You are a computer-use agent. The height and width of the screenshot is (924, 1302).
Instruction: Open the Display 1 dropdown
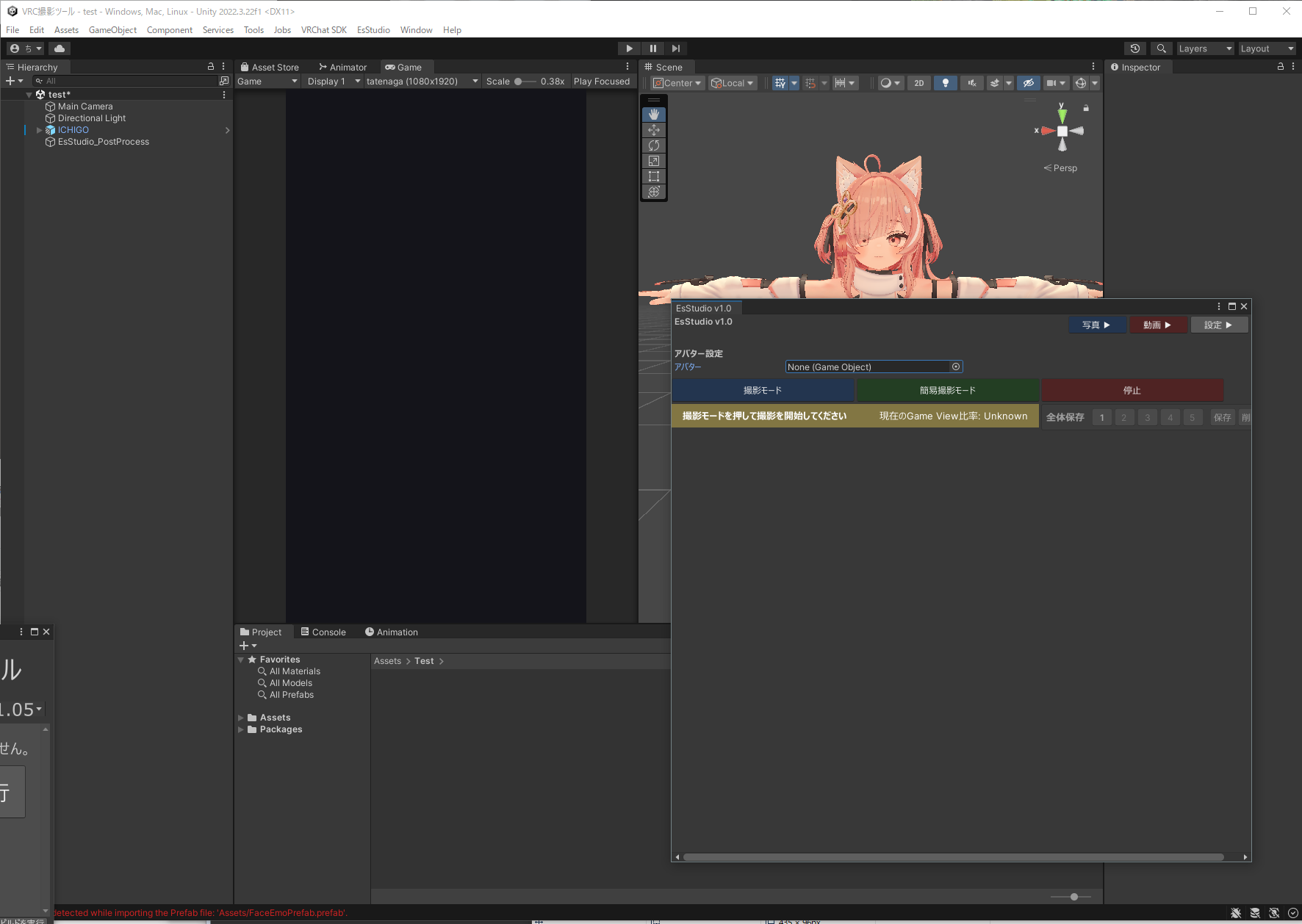point(334,82)
